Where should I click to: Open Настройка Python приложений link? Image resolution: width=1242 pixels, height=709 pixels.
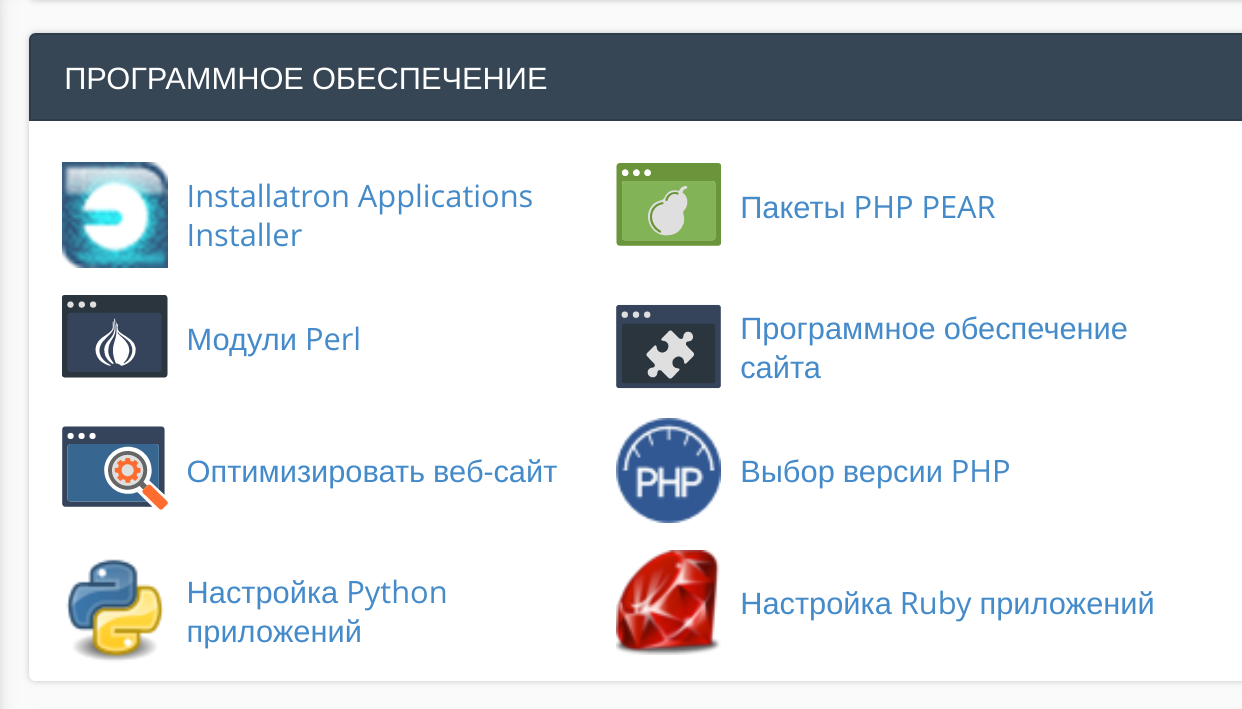coord(316,593)
